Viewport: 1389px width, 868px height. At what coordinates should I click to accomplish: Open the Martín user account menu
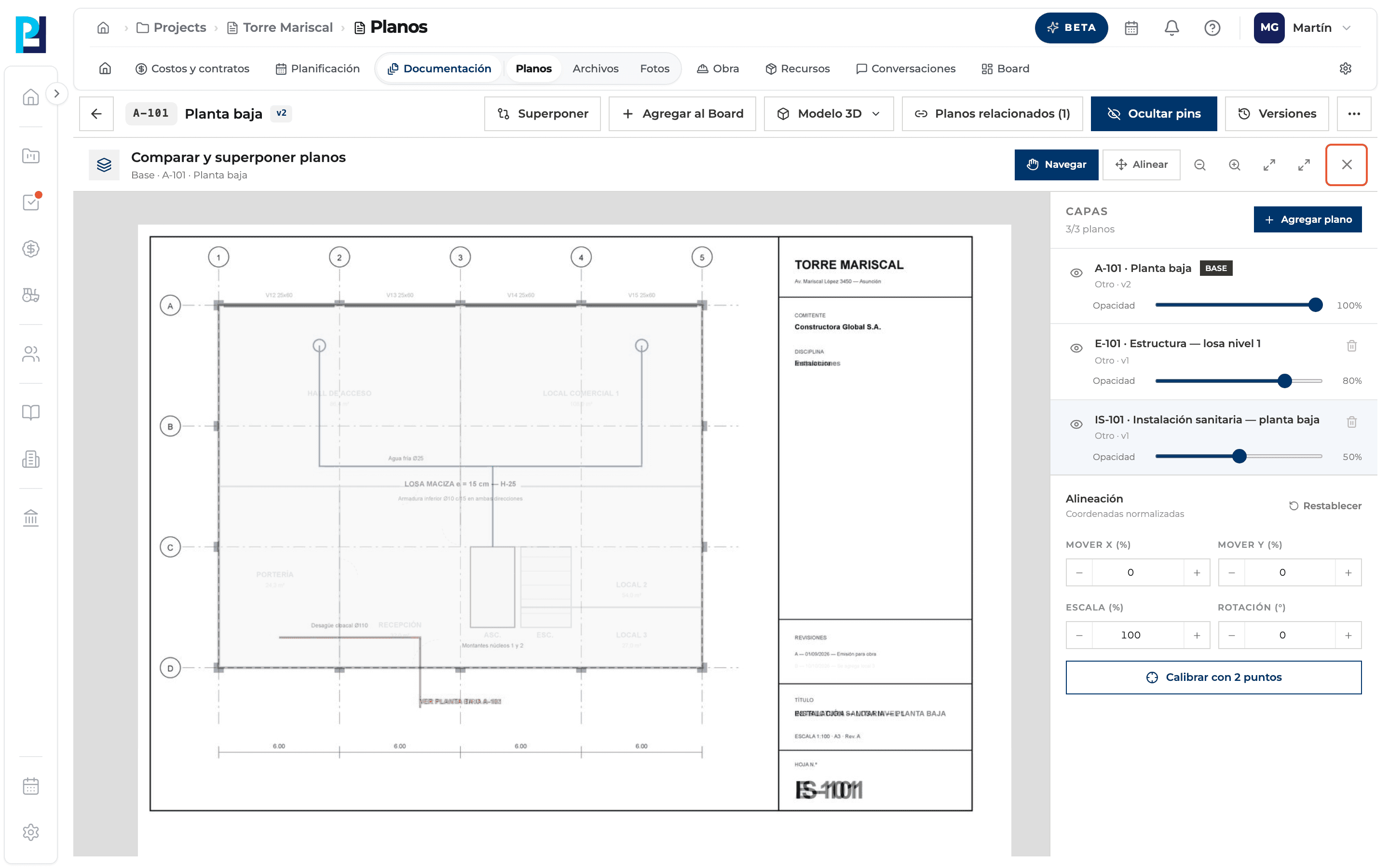tap(1303, 27)
